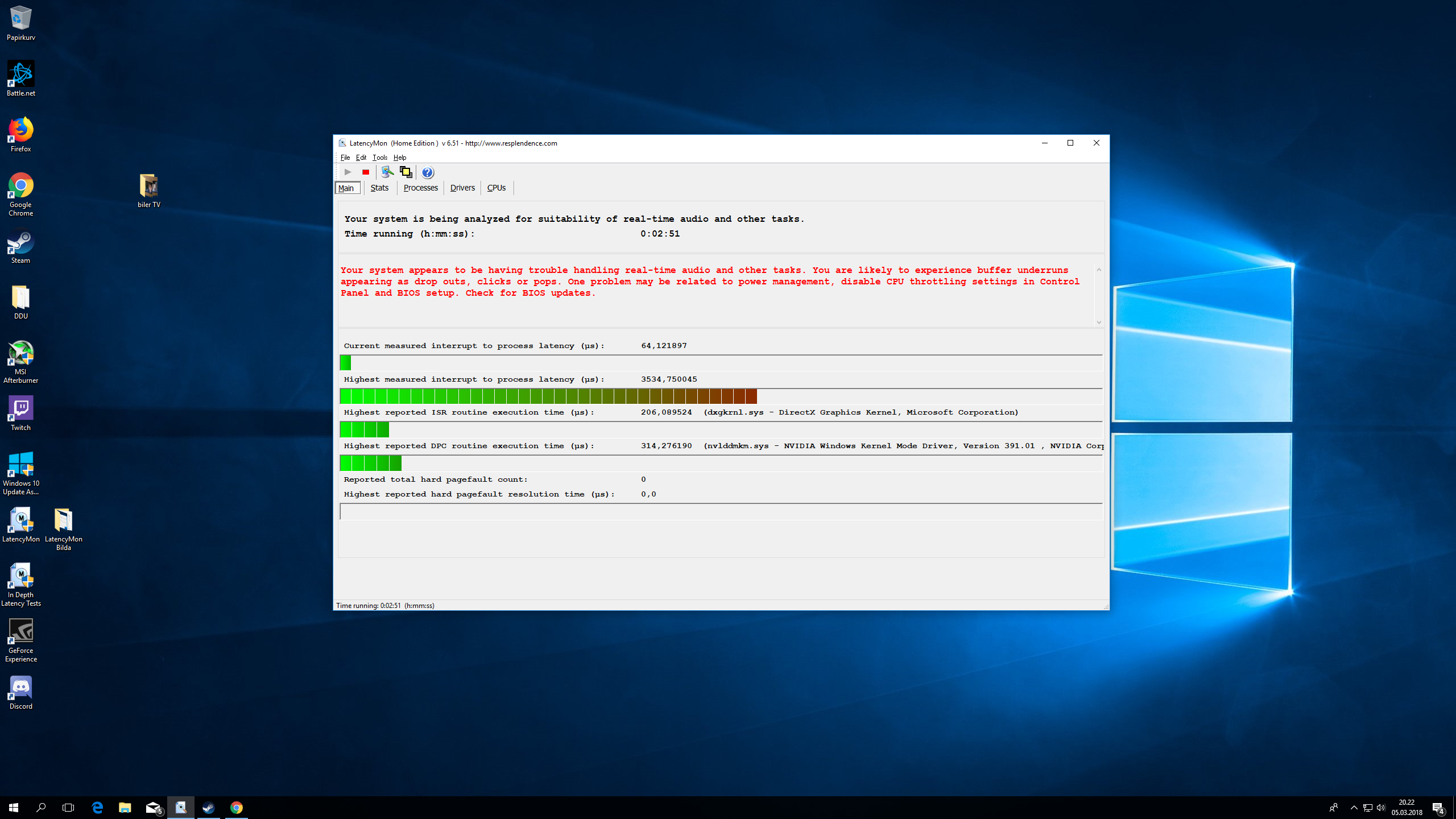This screenshot has height=819, width=1456.
Task: Open the Help menu
Action: [x=400, y=158]
